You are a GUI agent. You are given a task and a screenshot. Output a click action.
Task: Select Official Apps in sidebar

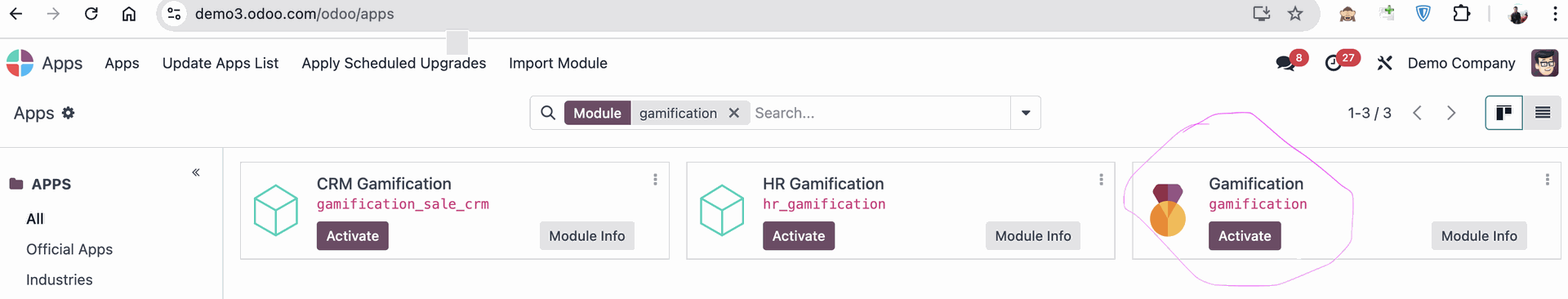(69, 249)
